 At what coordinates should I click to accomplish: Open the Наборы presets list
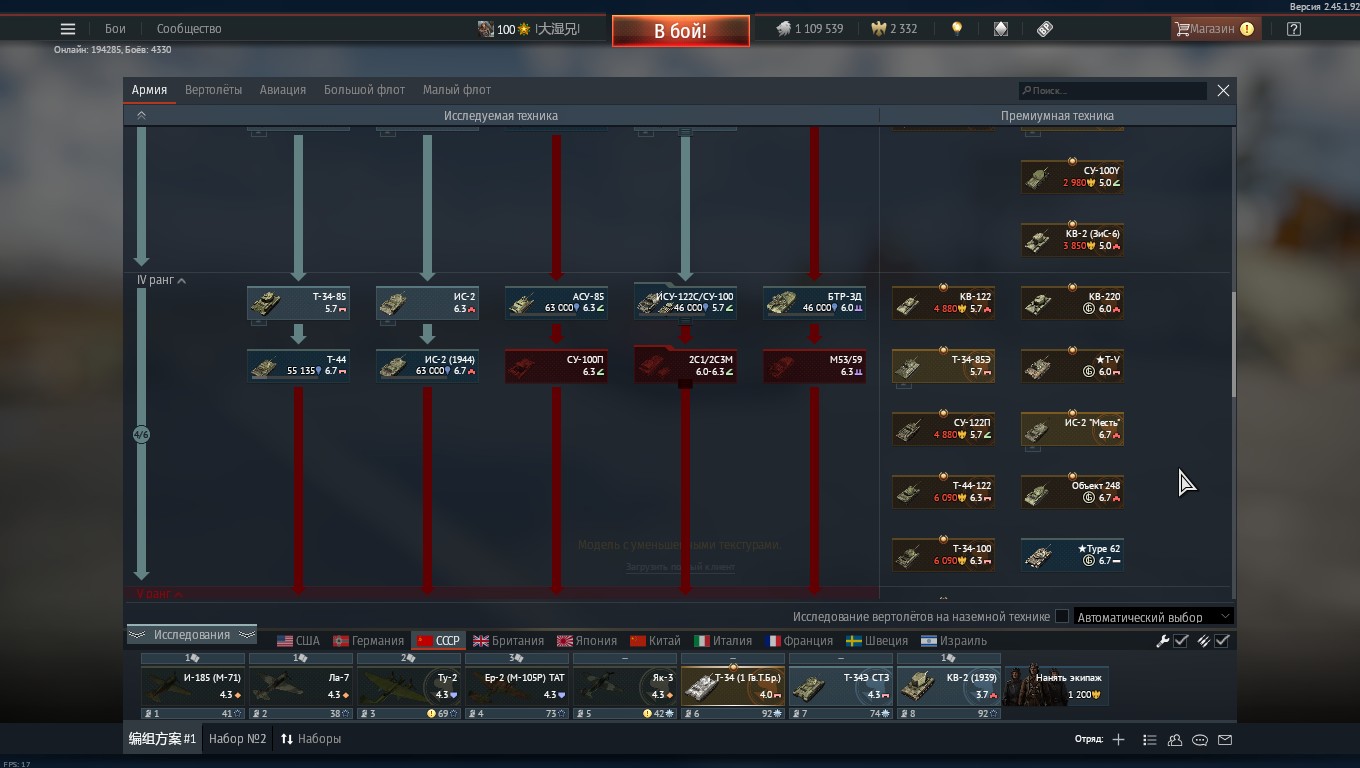(311, 739)
